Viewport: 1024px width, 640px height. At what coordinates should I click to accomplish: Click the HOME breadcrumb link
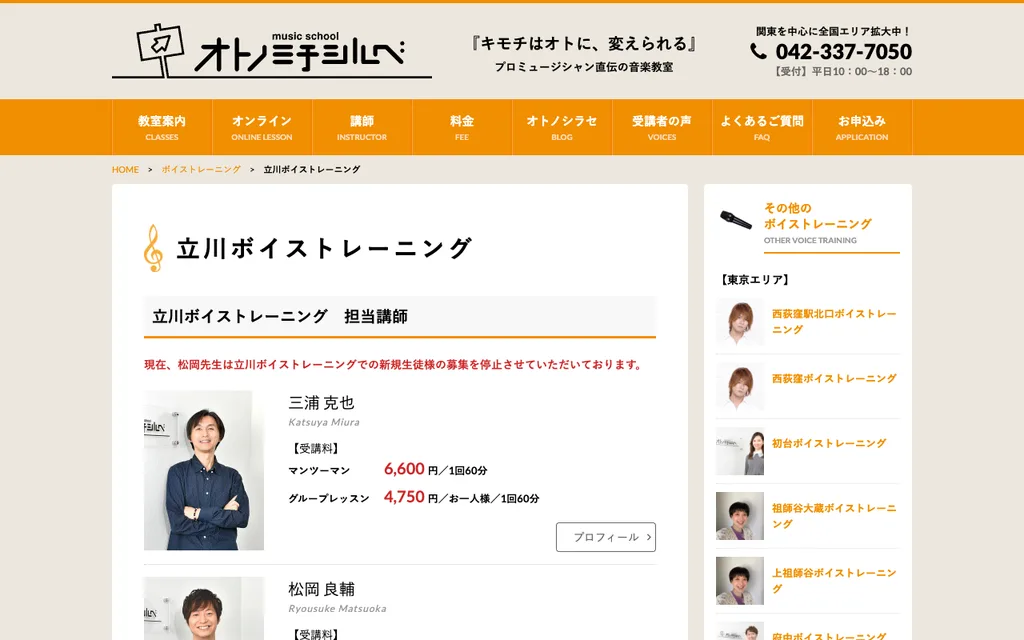click(125, 169)
